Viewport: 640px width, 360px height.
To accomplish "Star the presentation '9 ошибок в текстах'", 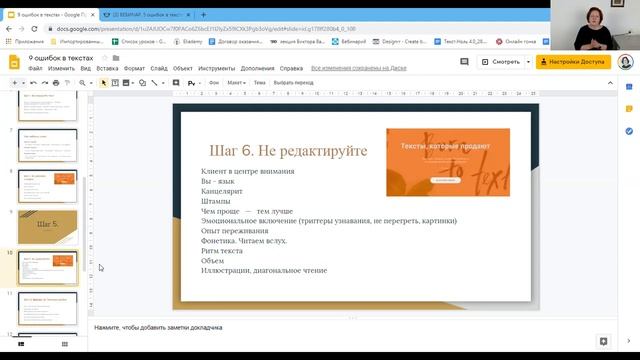I will click(x=105, y=58).
